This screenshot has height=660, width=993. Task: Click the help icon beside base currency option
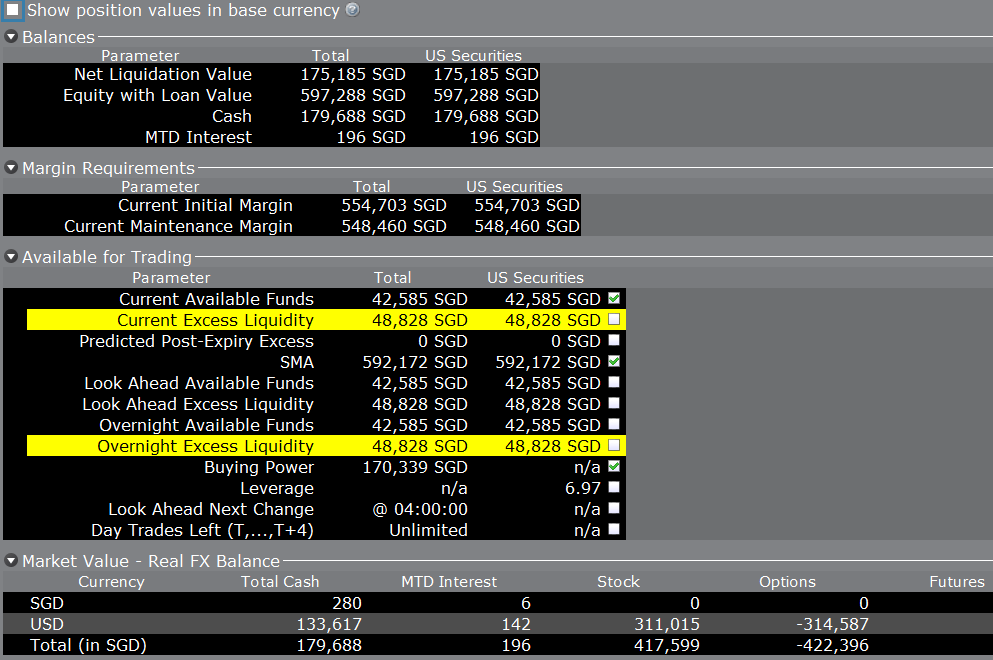pyautogui.click(x=352, y=10)
